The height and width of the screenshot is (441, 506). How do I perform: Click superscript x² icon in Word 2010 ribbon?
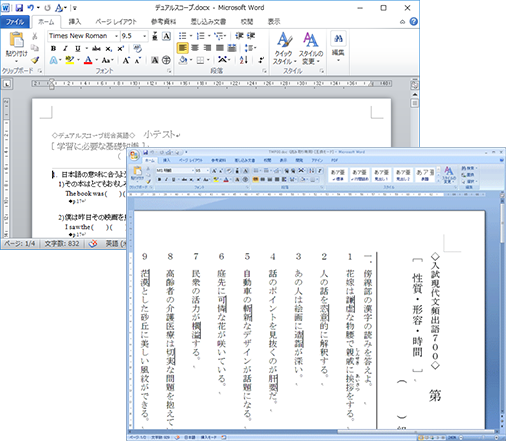coord(120,49)
